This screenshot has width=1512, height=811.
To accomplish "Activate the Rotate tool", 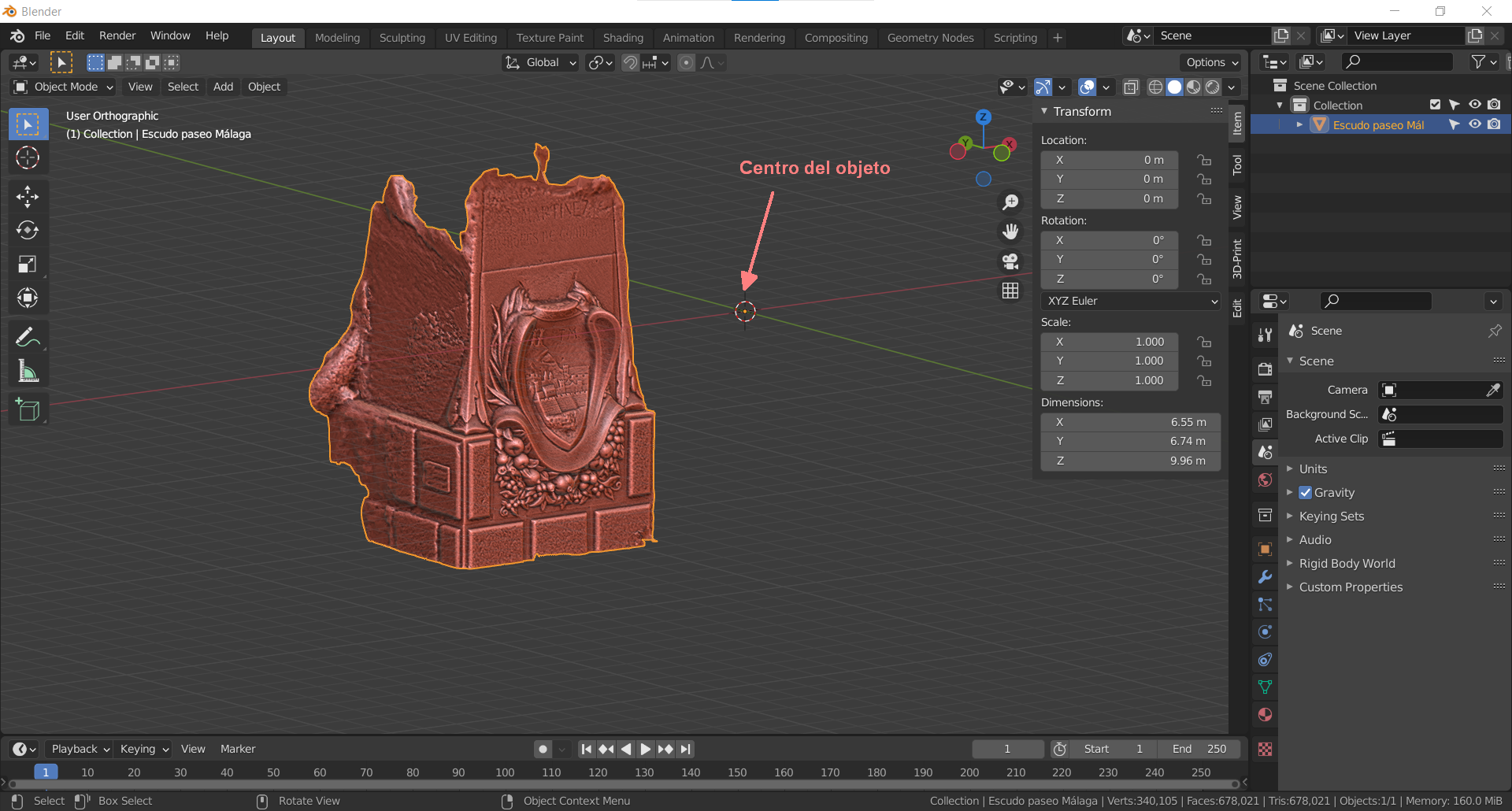I will (28, 230).
